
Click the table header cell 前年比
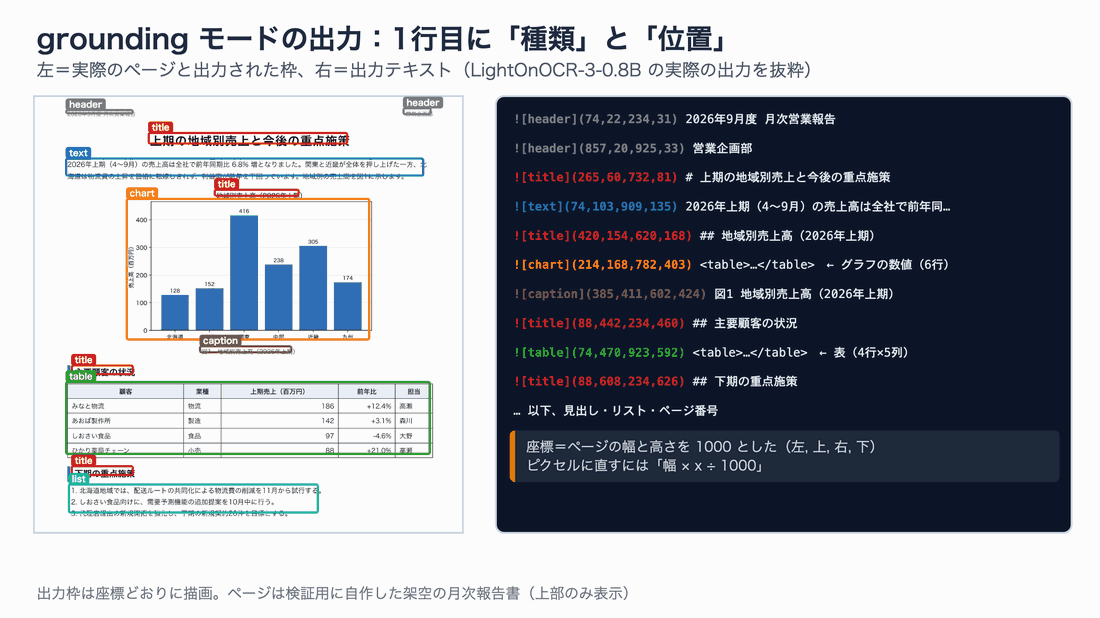coord(366,391)
